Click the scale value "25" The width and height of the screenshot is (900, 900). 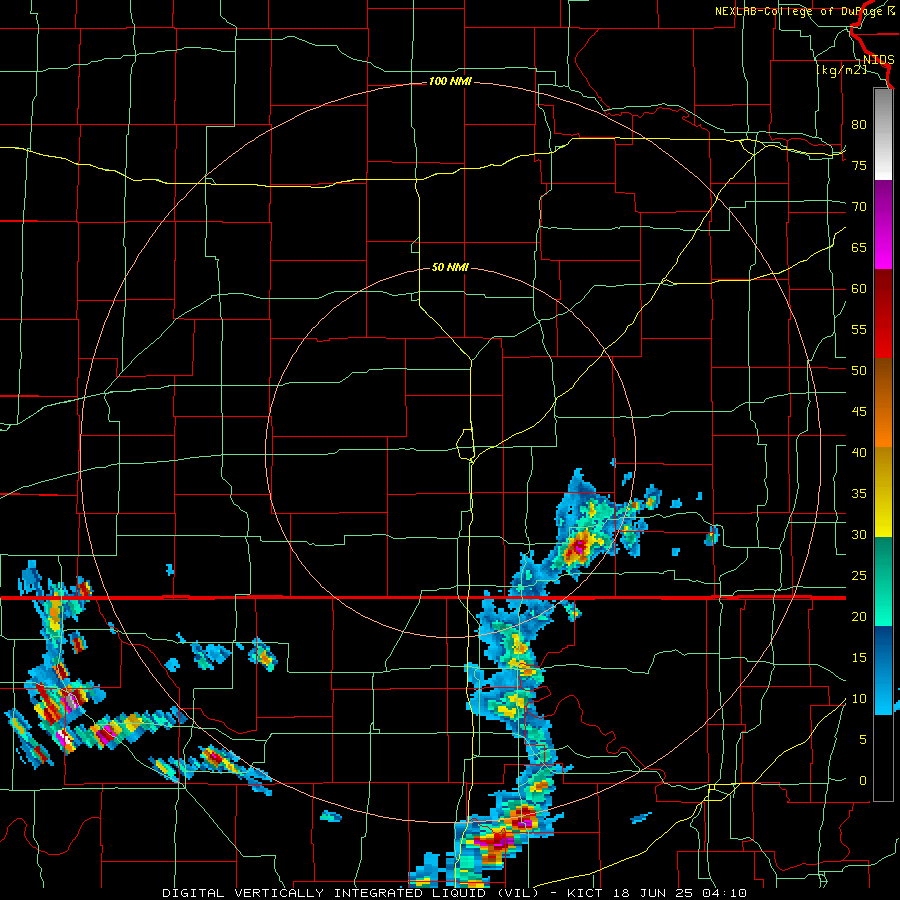coord(859,576)
